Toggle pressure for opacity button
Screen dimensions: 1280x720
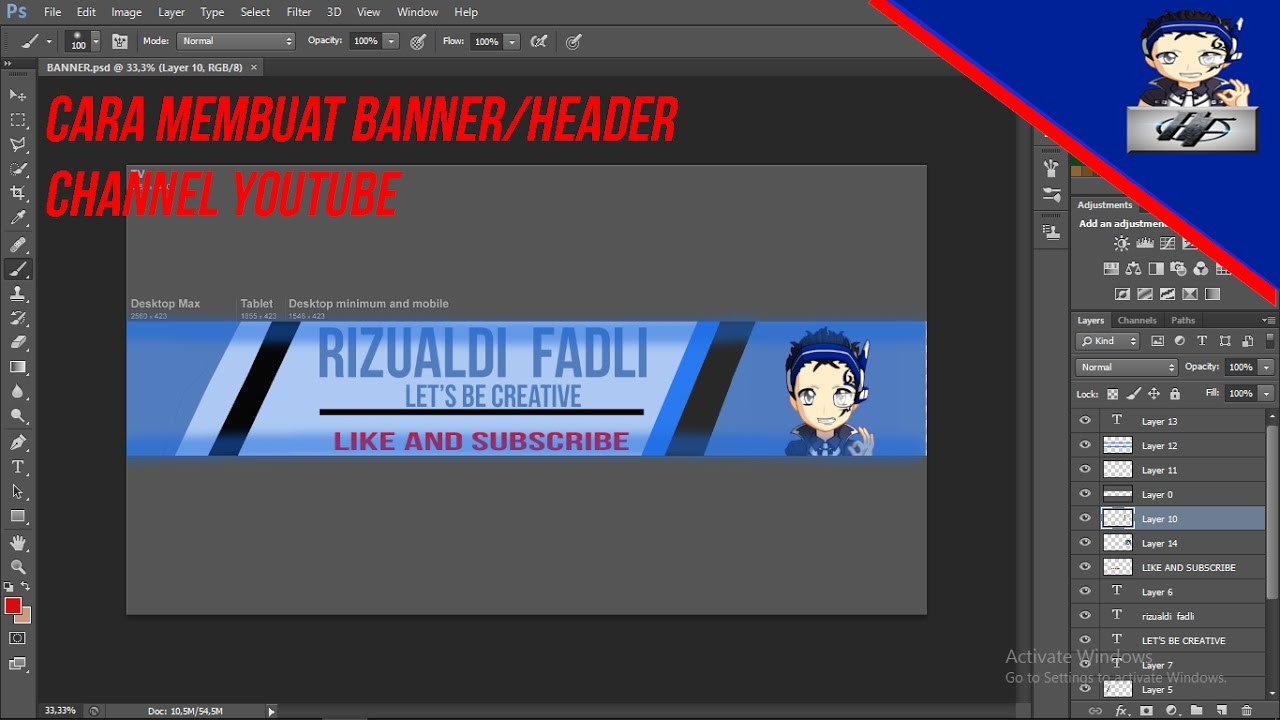pyautogui.click(x=418, y=41)
